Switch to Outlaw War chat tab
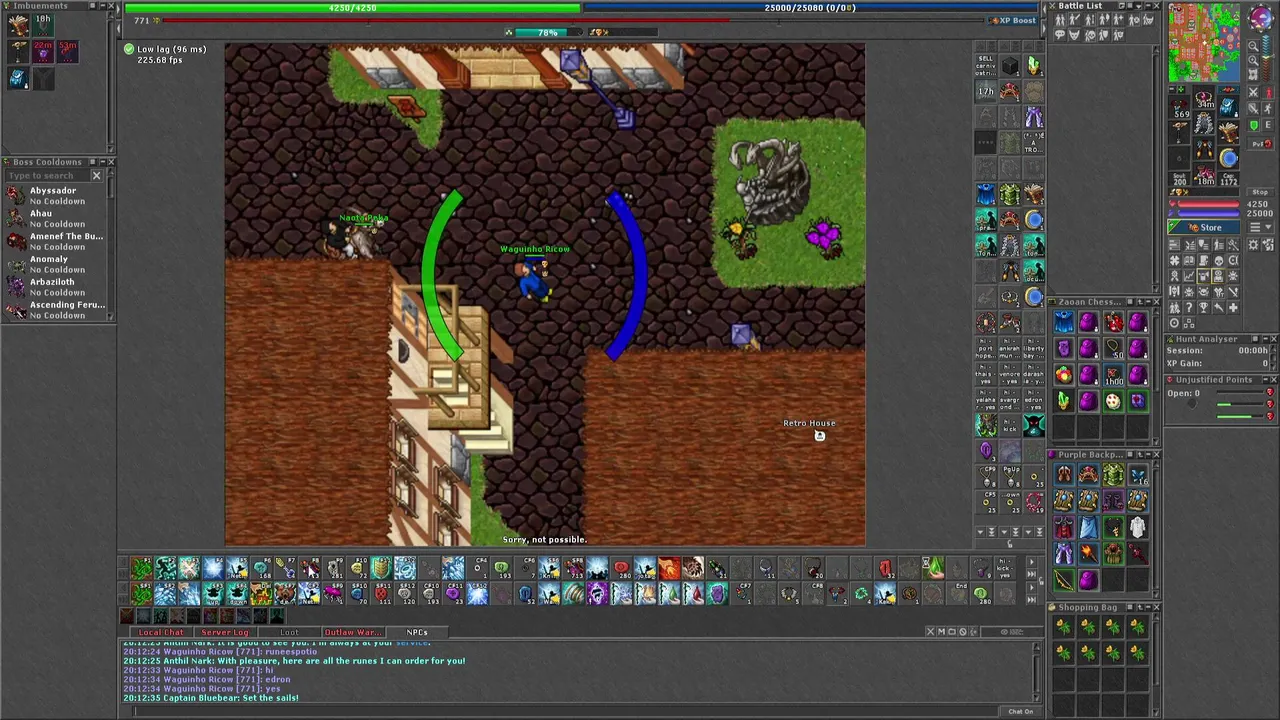This screenshot has width=1280, height=720. [x=352, y=632]
